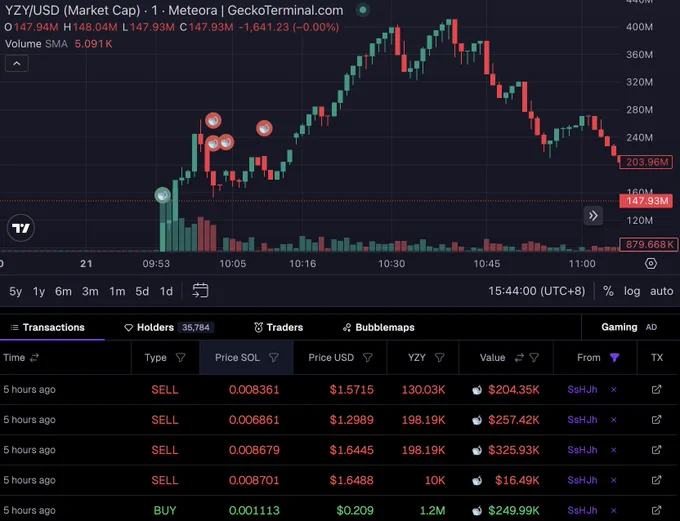The height and width of the screenshot is (521, 680).
Task: Click the Holders count badge 35,784
Action: [x=196, y=327]
